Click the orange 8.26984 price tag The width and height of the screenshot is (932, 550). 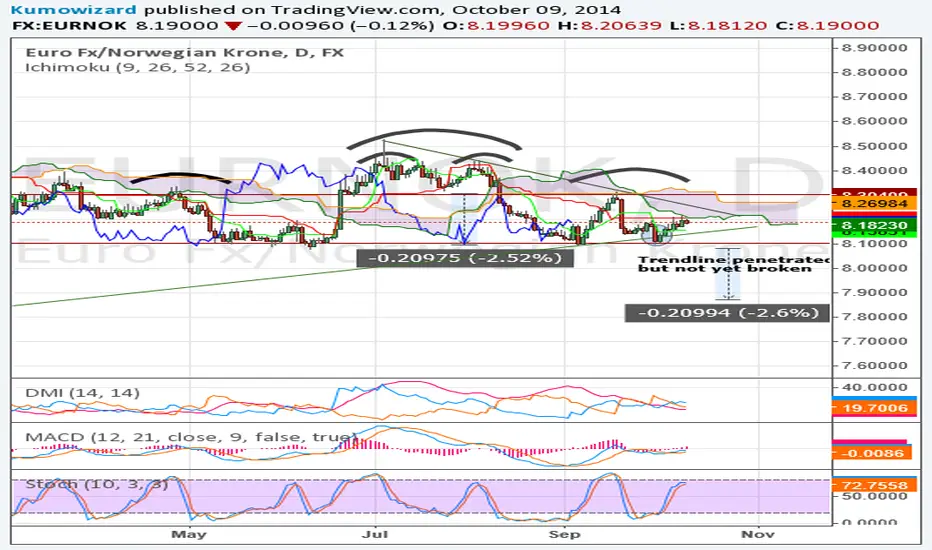click(x=874, y=204)
